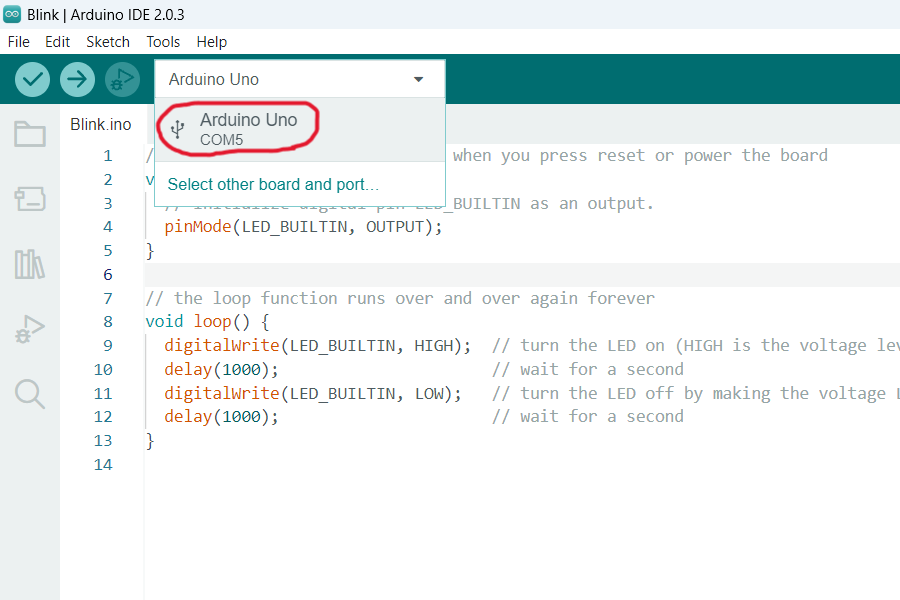Open the Sketch menu

pyautogui.click(x=107, y=42)
